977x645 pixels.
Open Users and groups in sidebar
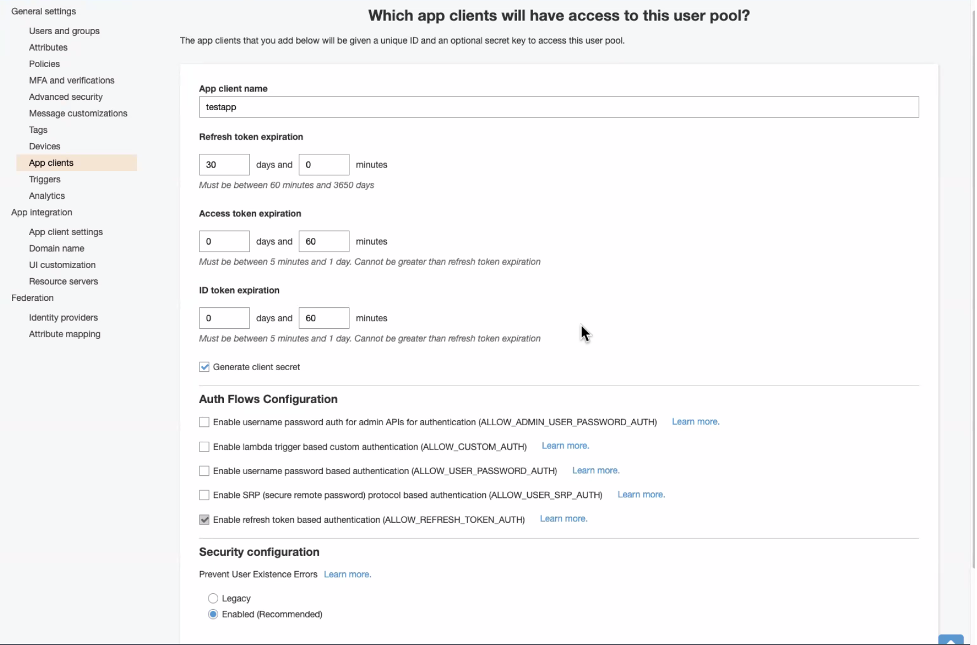click(x=64, y=31)
